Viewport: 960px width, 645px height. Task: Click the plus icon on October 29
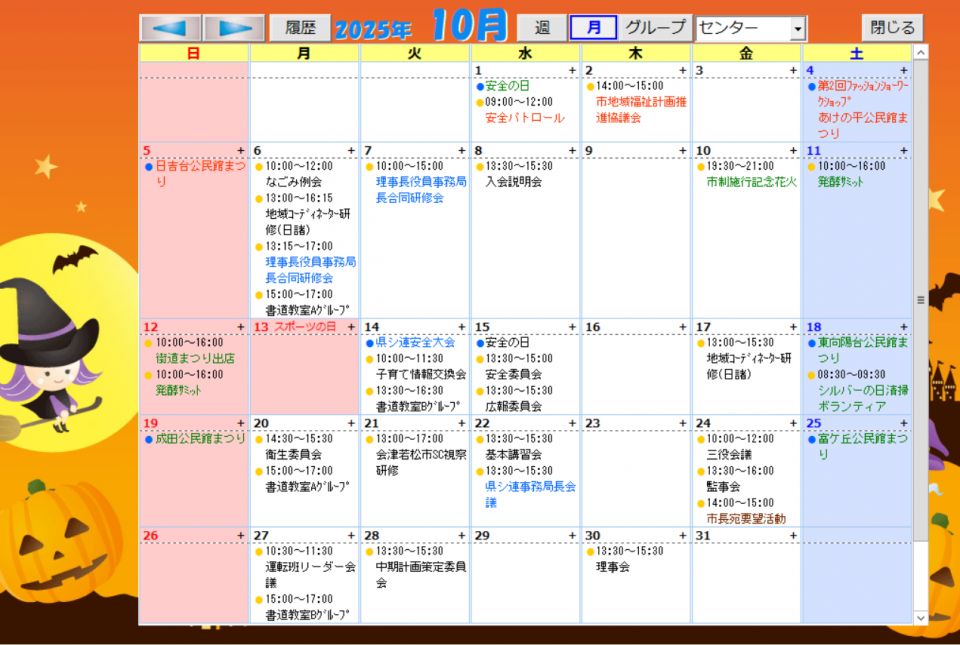tap(572, 536)
